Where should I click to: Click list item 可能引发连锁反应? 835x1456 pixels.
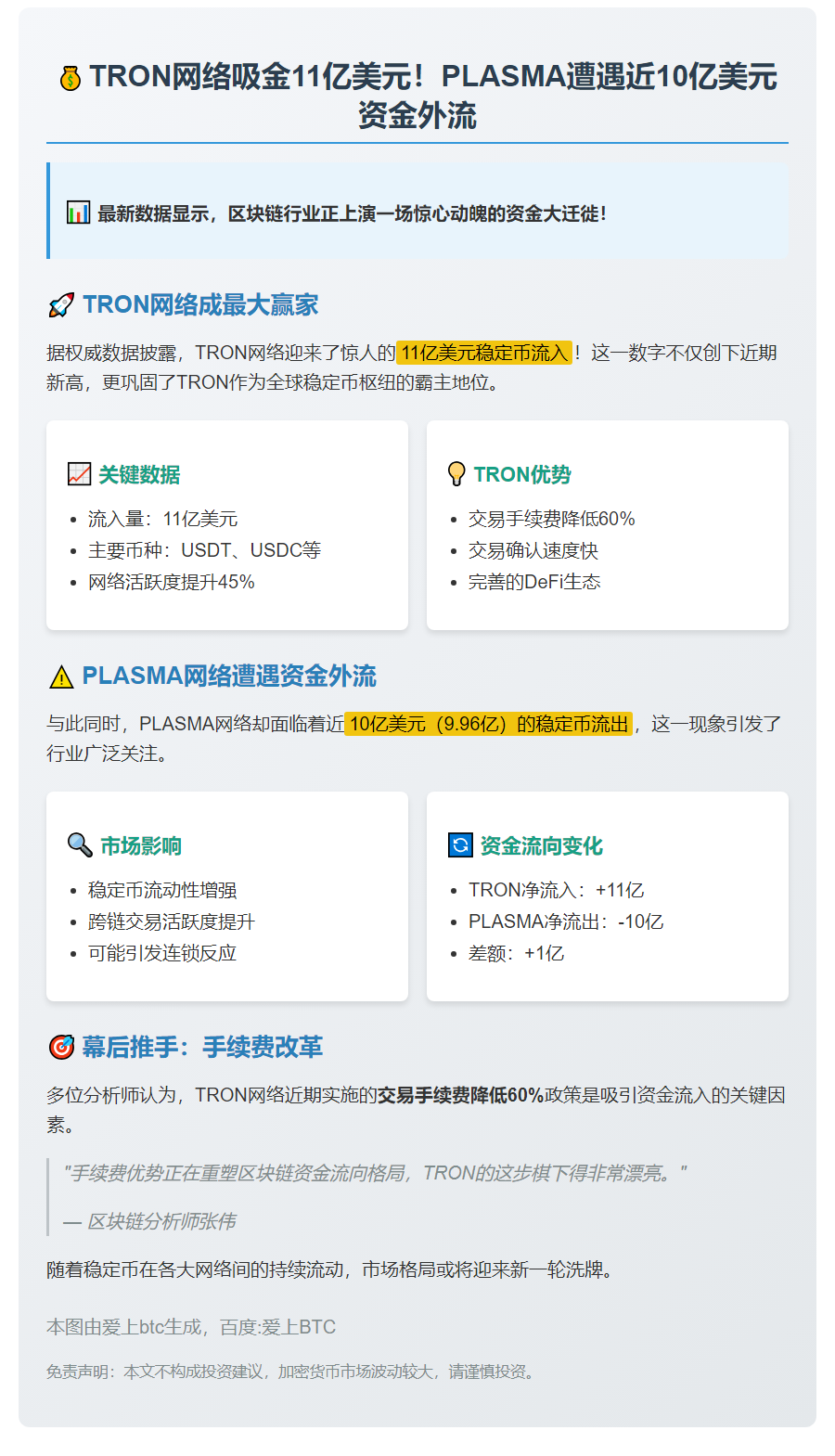[162, 953]
